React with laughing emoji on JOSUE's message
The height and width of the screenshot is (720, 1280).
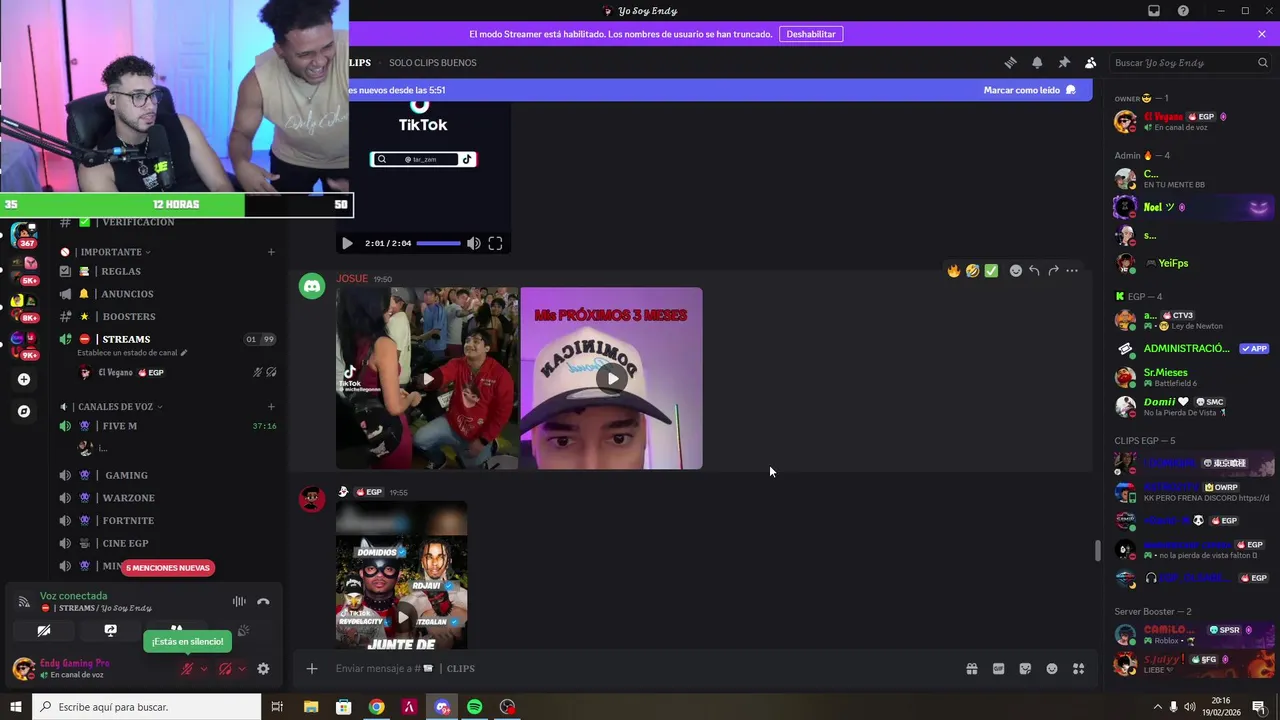(972, 271)
